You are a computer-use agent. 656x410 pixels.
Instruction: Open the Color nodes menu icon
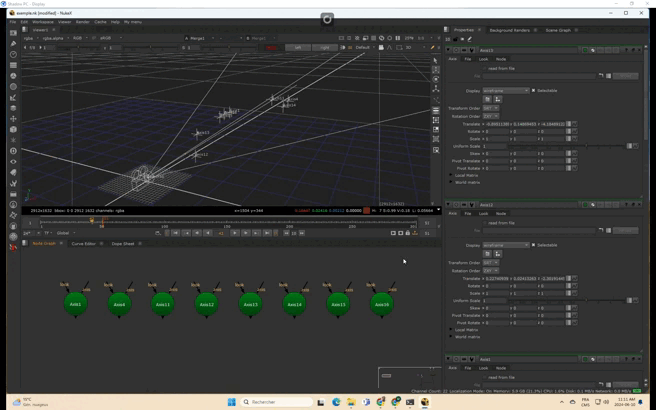(x=13, y=76)
